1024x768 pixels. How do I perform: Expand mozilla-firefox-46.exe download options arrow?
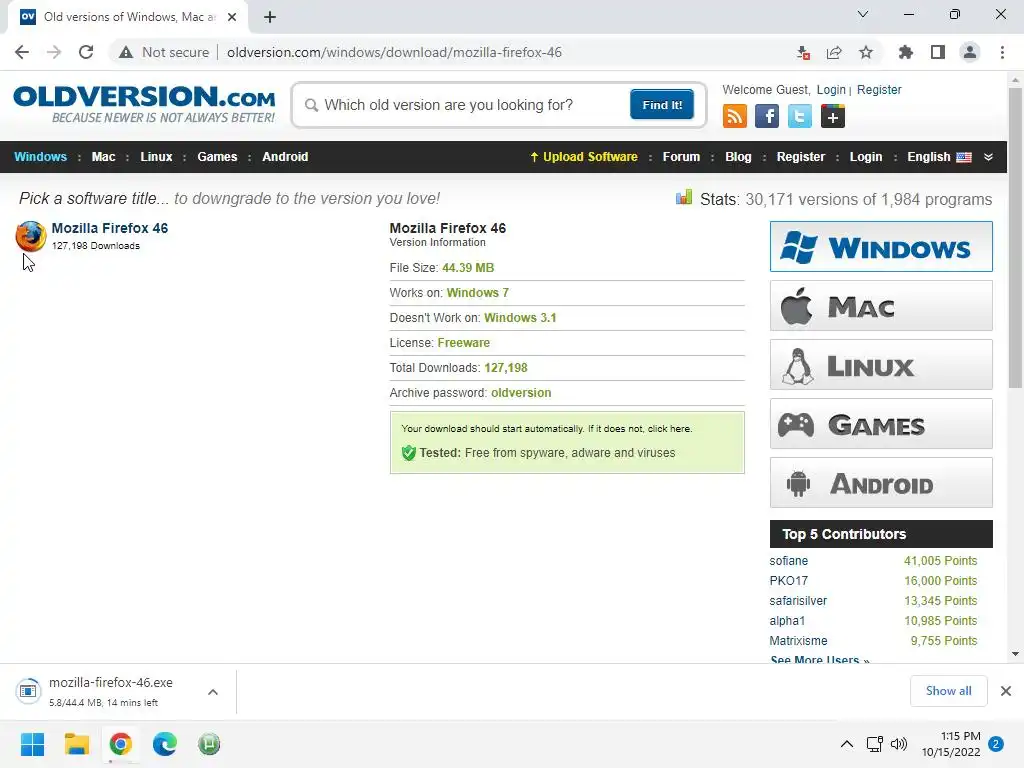tap(213, 692)
